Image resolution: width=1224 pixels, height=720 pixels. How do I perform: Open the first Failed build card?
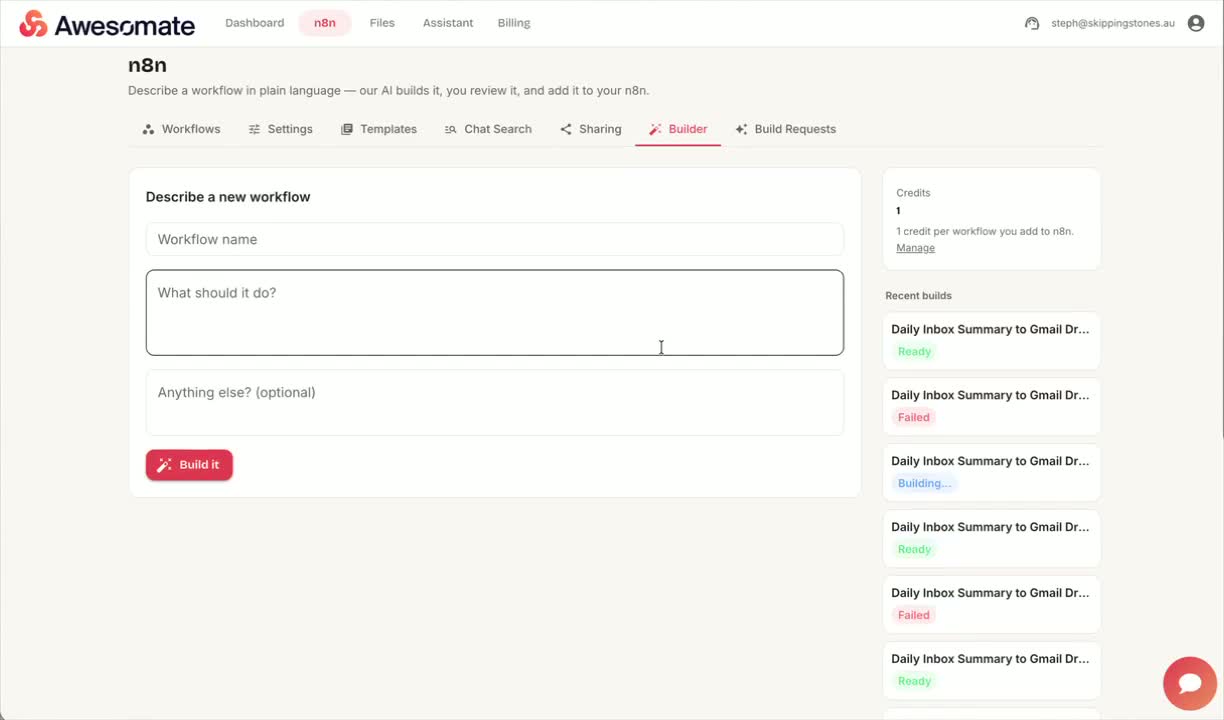991,406
